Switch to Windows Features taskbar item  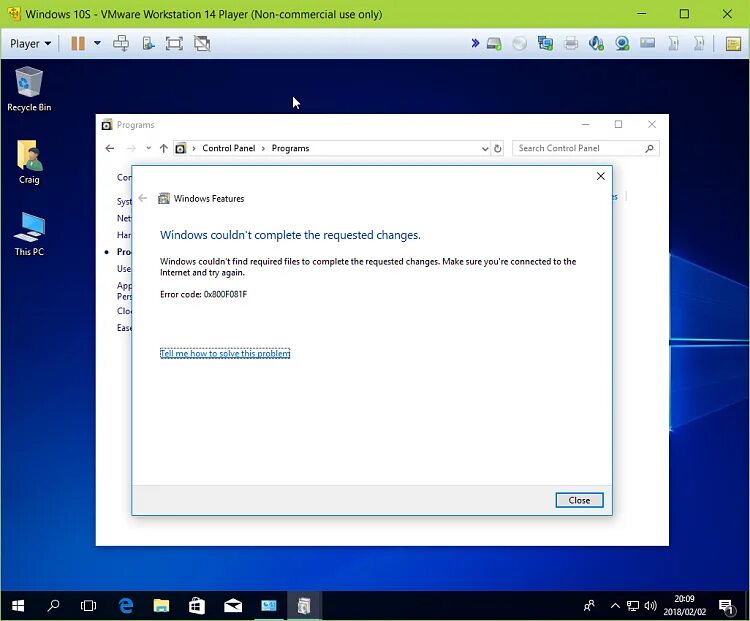tap(304, 606)
